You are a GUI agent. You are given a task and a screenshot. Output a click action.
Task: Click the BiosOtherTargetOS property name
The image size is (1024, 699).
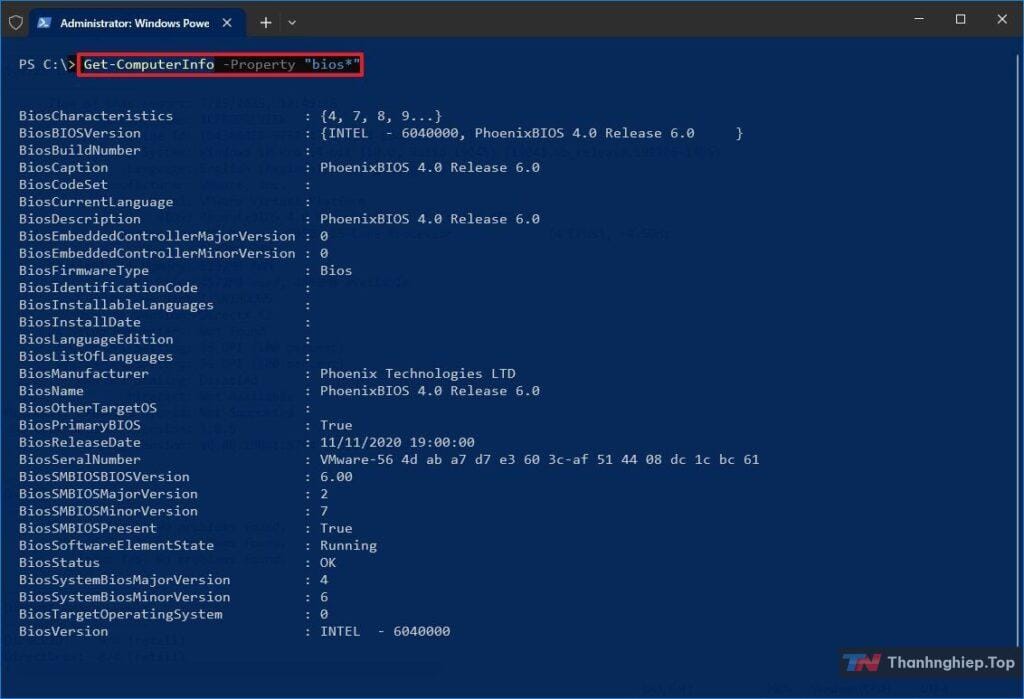click(88, 408)
